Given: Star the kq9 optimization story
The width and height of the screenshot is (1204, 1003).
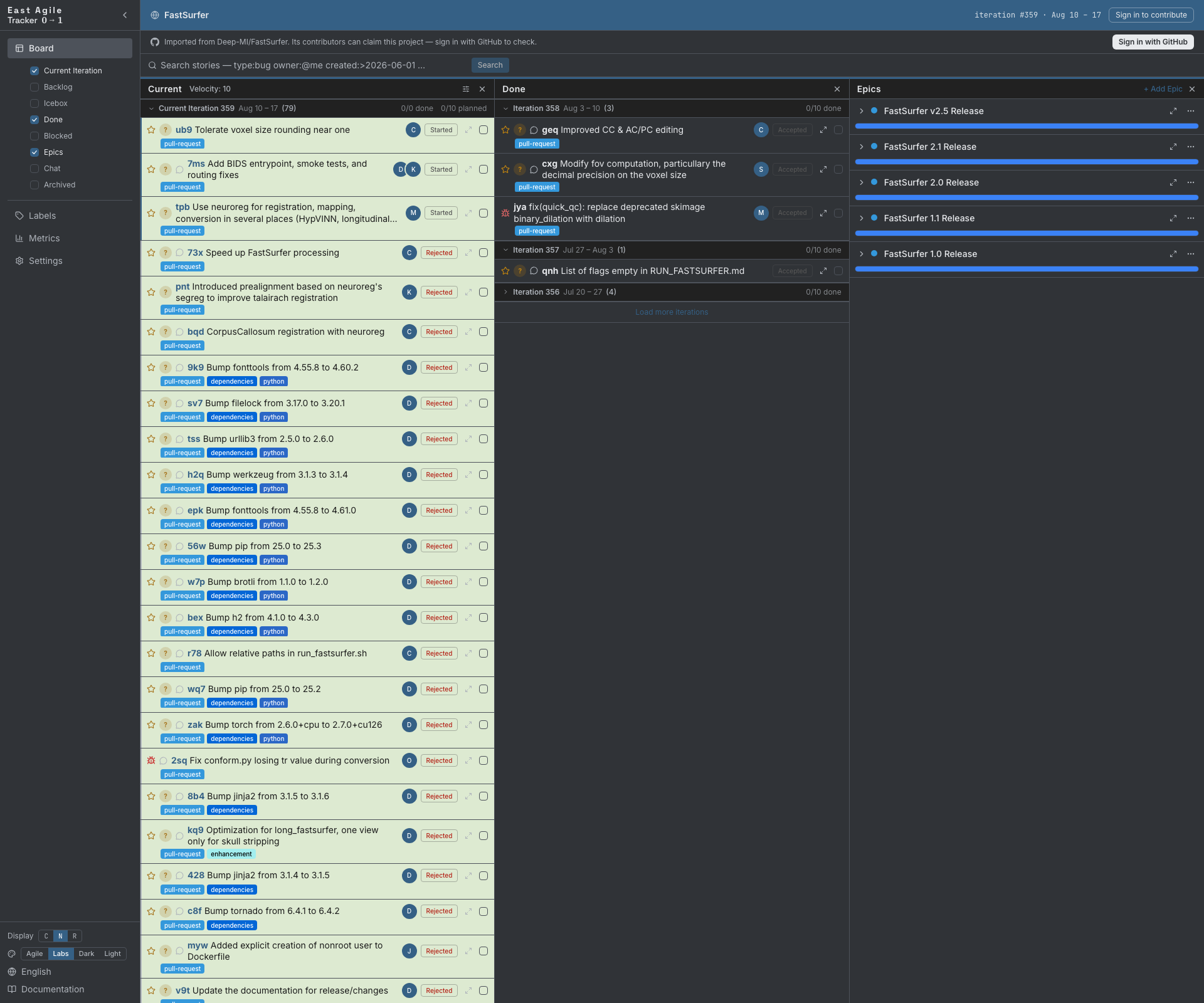Looking at the screenshot, I should pyautogui.click(x=151, y=836).
